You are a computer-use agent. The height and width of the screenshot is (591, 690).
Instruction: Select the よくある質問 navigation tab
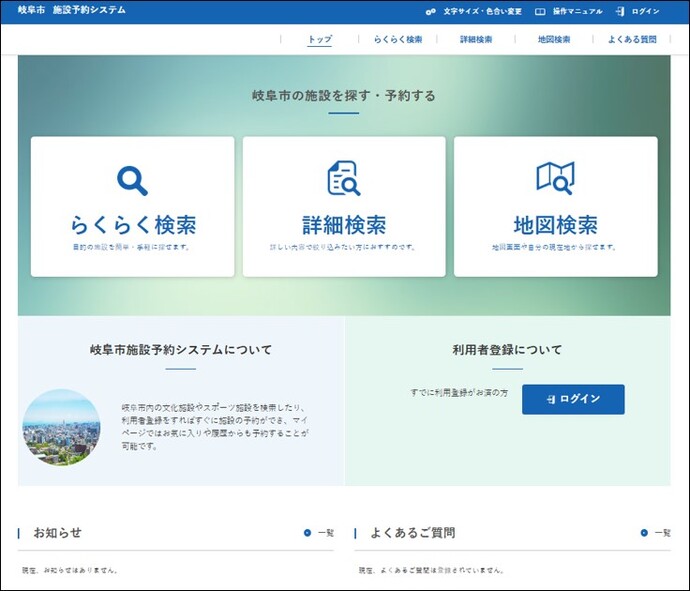632,40
